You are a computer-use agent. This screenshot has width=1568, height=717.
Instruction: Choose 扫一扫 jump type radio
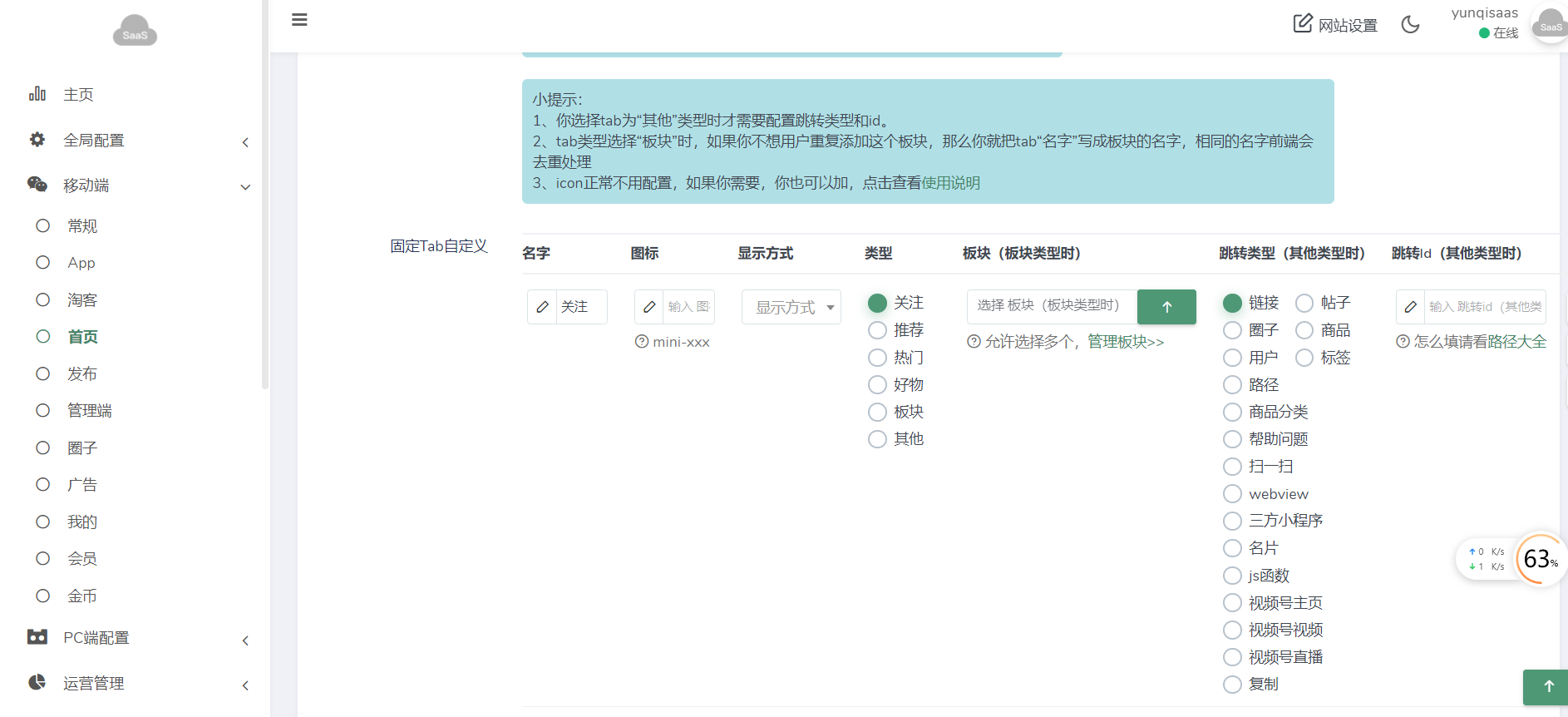pos(1232,467)
